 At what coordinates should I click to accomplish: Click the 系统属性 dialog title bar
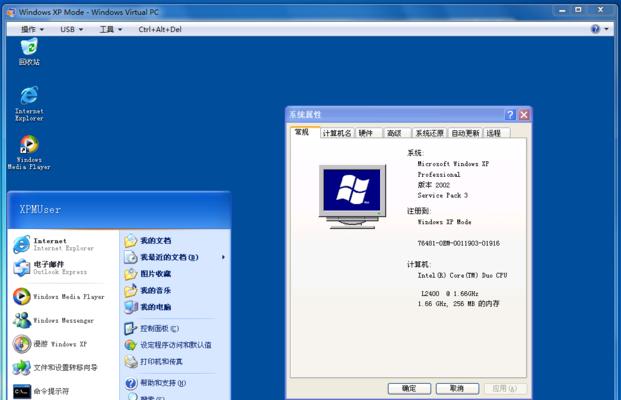(x=396, y=115)
